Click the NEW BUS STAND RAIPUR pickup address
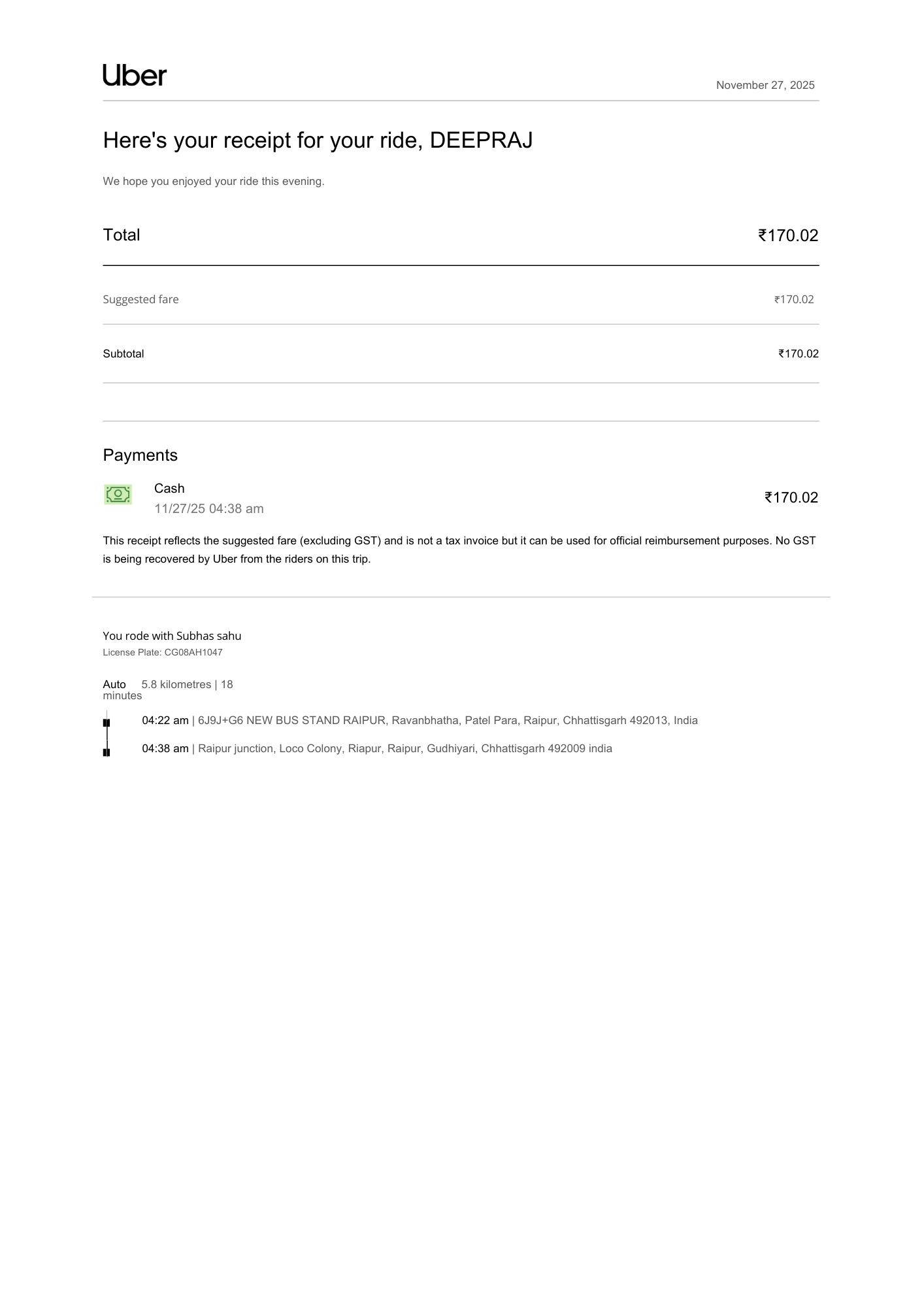Image resolution: width=924 pixels, height=1307 pixels. click(x=448, y=720)
